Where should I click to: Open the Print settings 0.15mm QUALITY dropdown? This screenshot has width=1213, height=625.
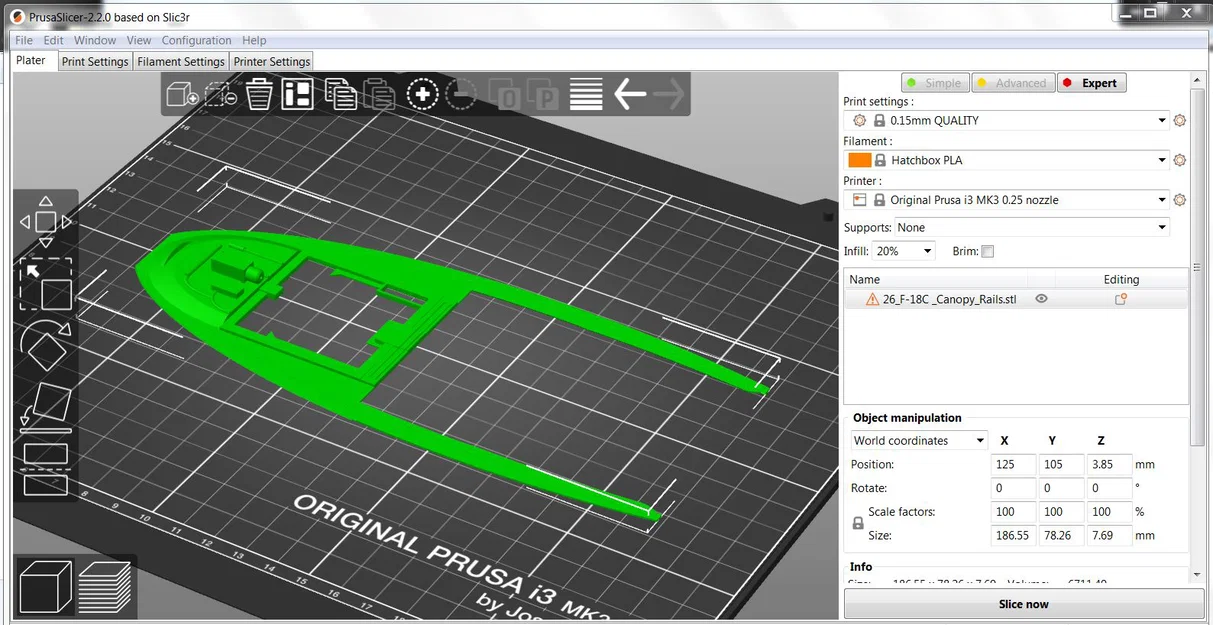(1007, 120)
